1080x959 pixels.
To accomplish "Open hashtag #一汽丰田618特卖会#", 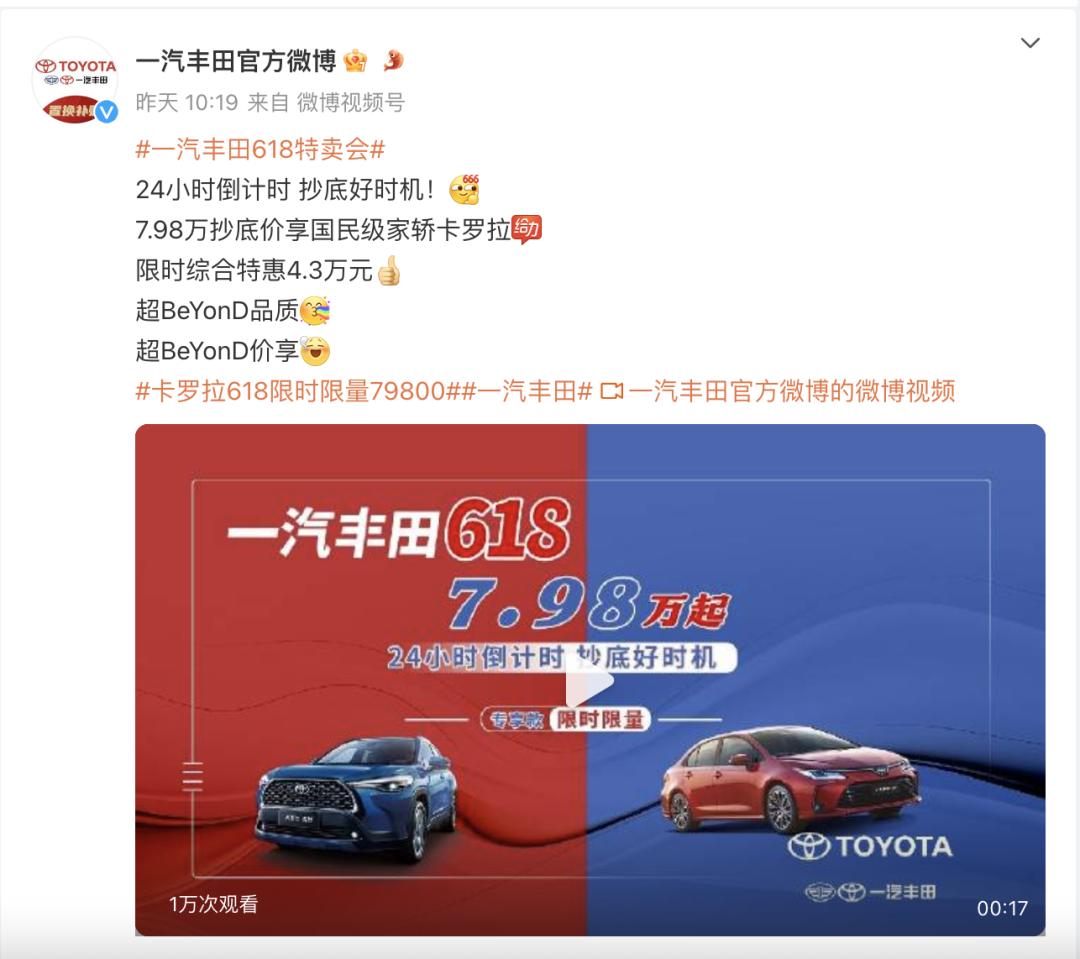I will 260,149.
